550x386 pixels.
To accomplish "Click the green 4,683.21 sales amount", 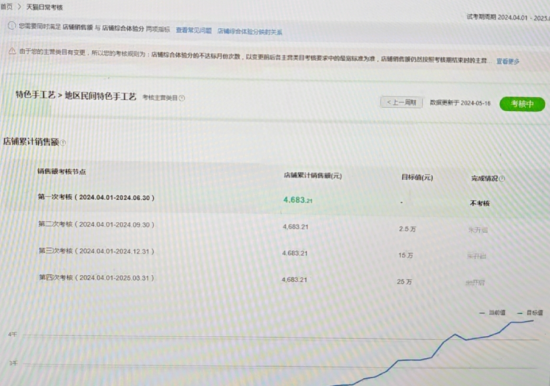I will pyautogui.click(x=297, y=200).
